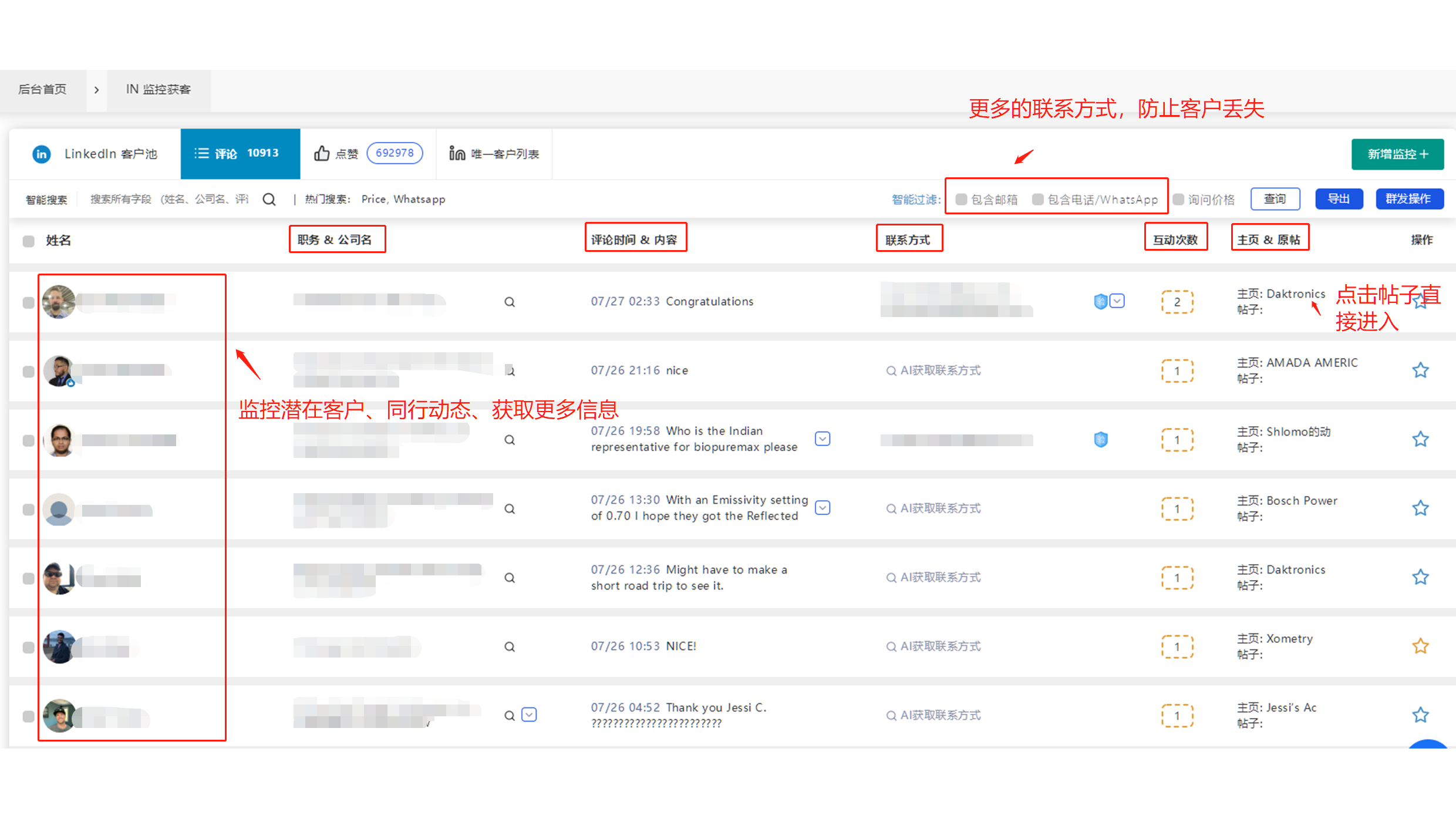This screenshot has height=819, width=1456.
Task: Click the search all fields input
Action: [x=169, y=200]
